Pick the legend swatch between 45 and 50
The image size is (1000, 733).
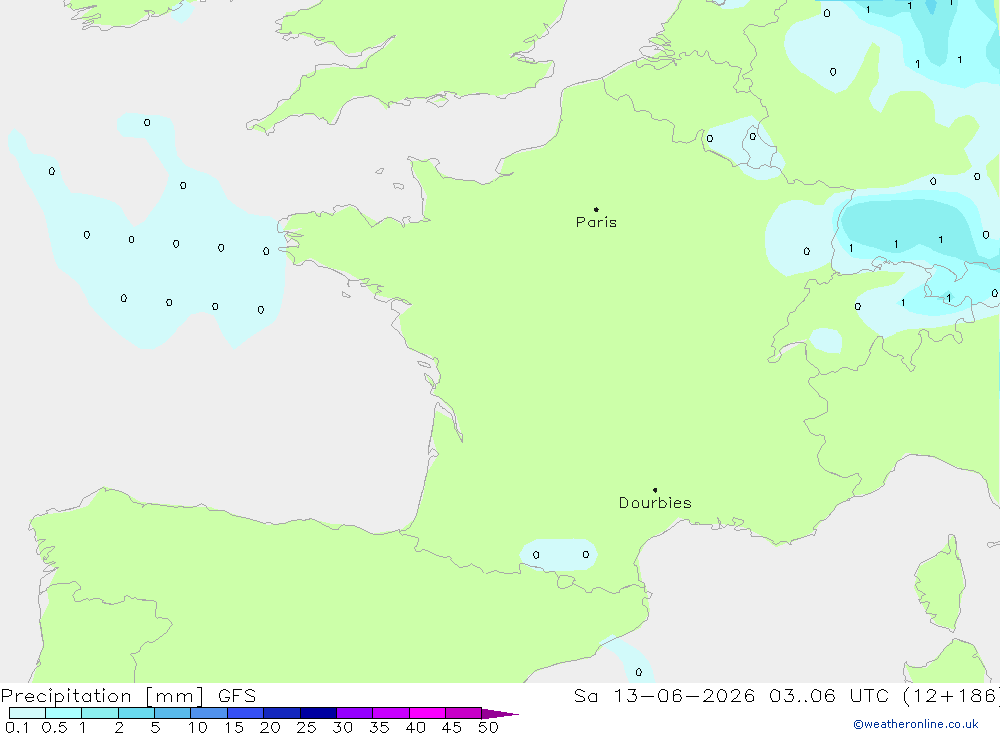(x=464, y=713)
